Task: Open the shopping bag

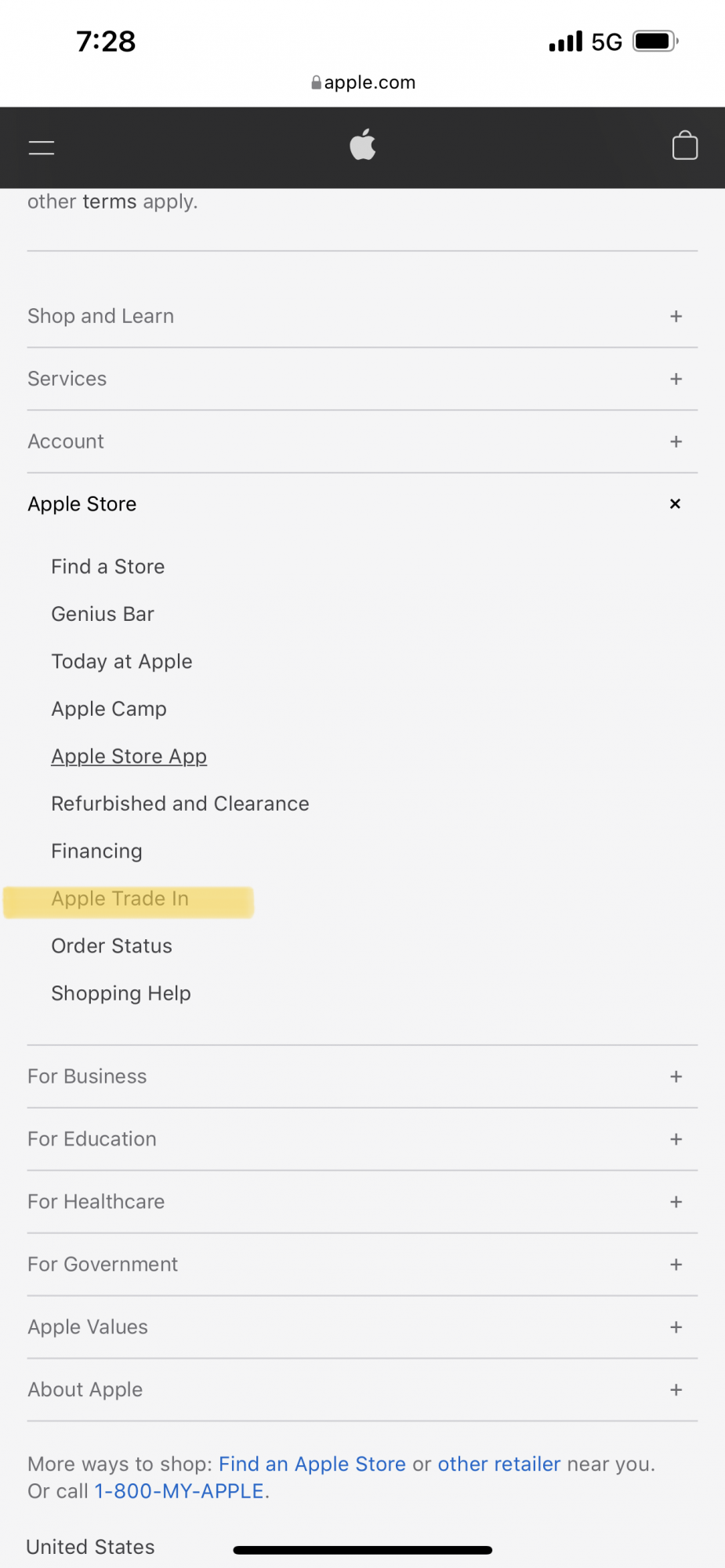Action: pos(684,146)
